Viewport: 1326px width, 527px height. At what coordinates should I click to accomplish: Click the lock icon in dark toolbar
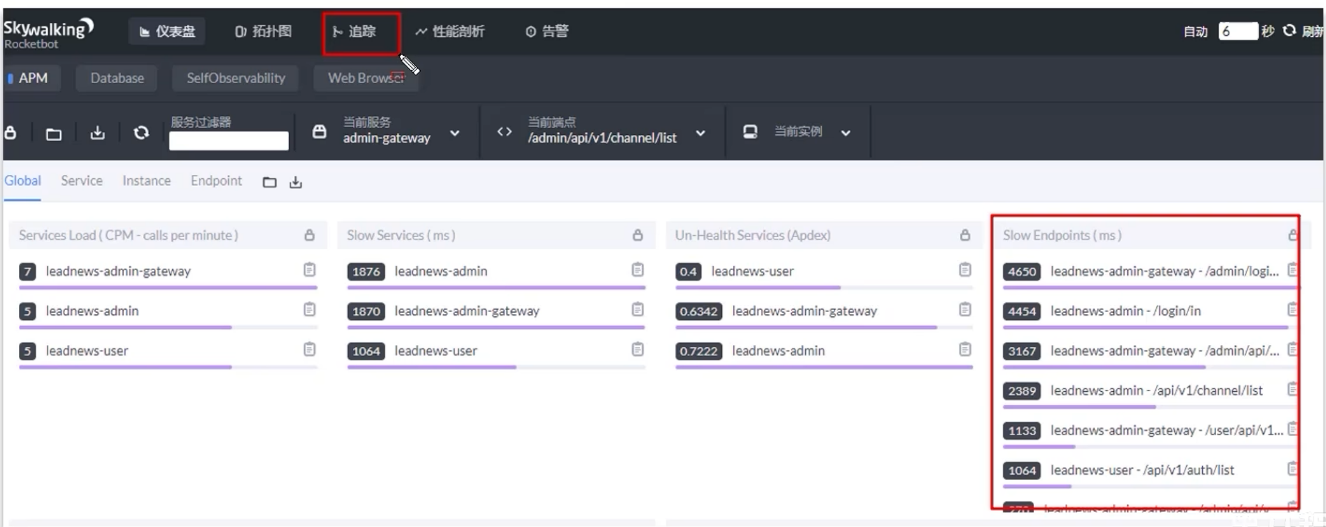tap(10, 133)
